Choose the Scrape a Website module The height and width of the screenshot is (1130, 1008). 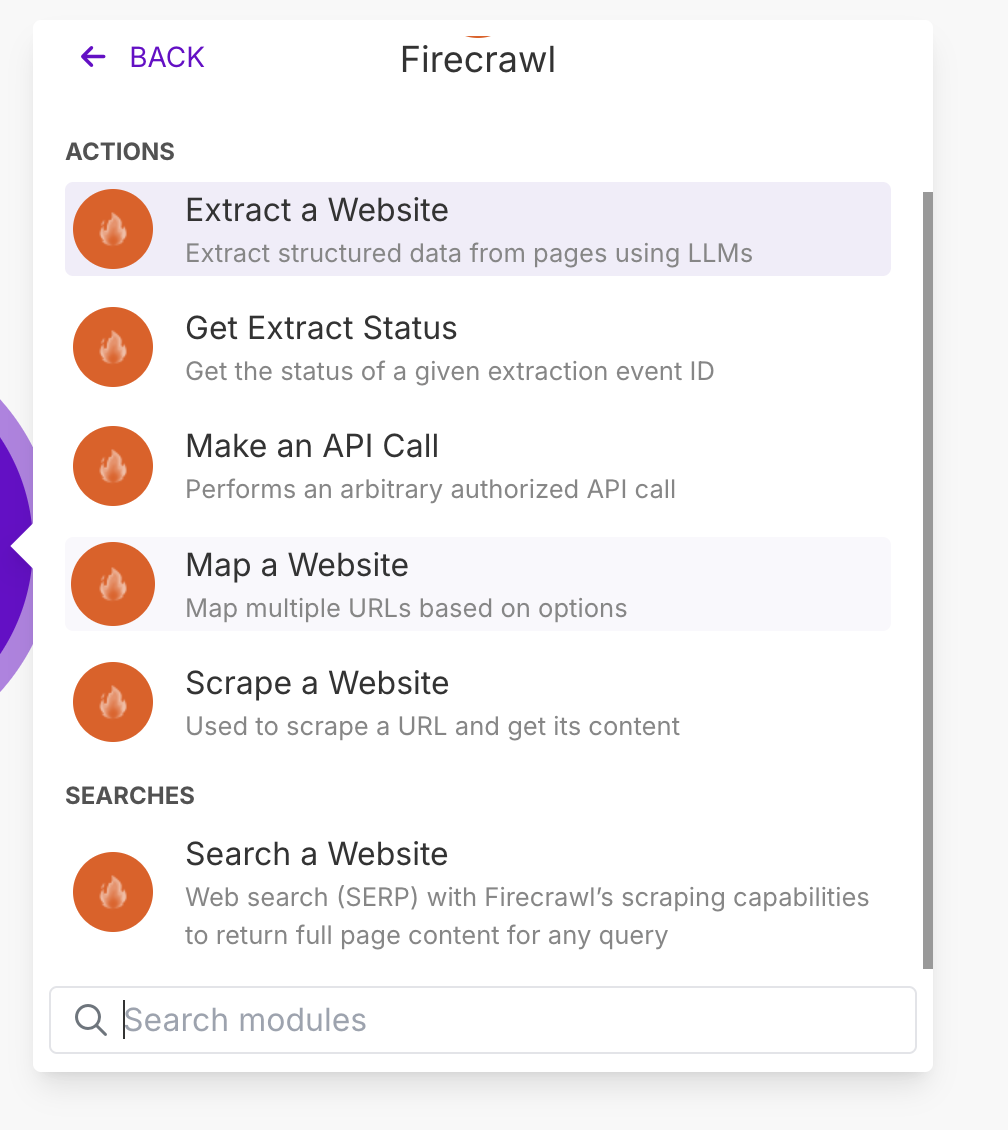[x=317, y=684]
